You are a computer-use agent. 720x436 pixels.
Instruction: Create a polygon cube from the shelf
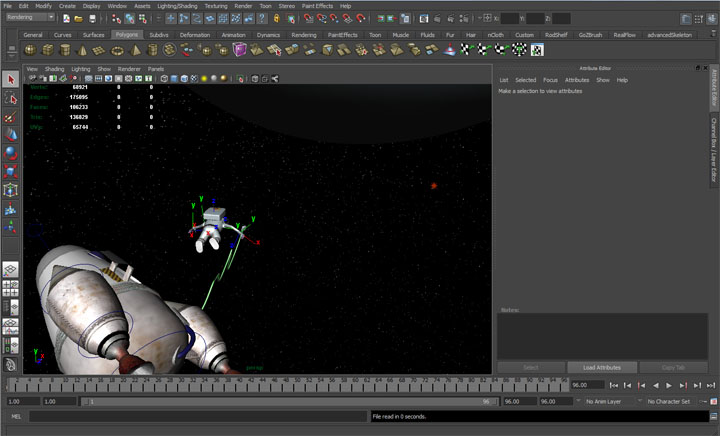(x=50, y=50)
